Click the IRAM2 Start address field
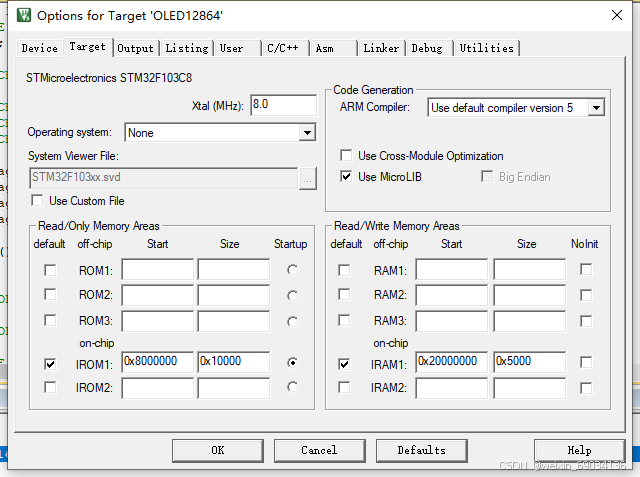Screen dimensions: 640x477 tap(452, 388)
